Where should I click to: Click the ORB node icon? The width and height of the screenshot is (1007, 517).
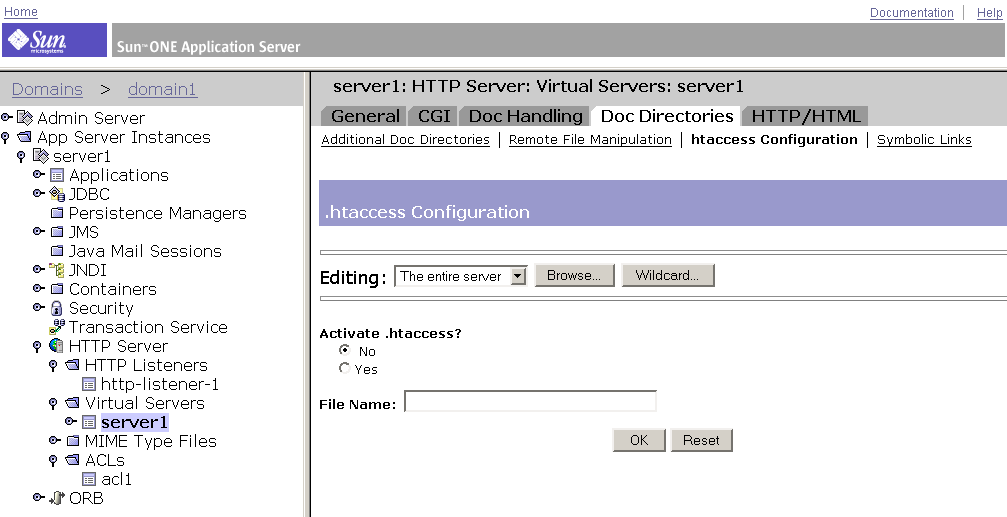57,498
